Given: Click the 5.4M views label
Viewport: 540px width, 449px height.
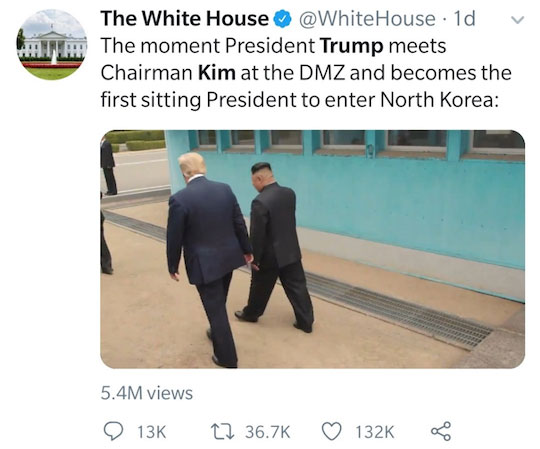Looking at the screenshot, I should [x=147, y=393].
